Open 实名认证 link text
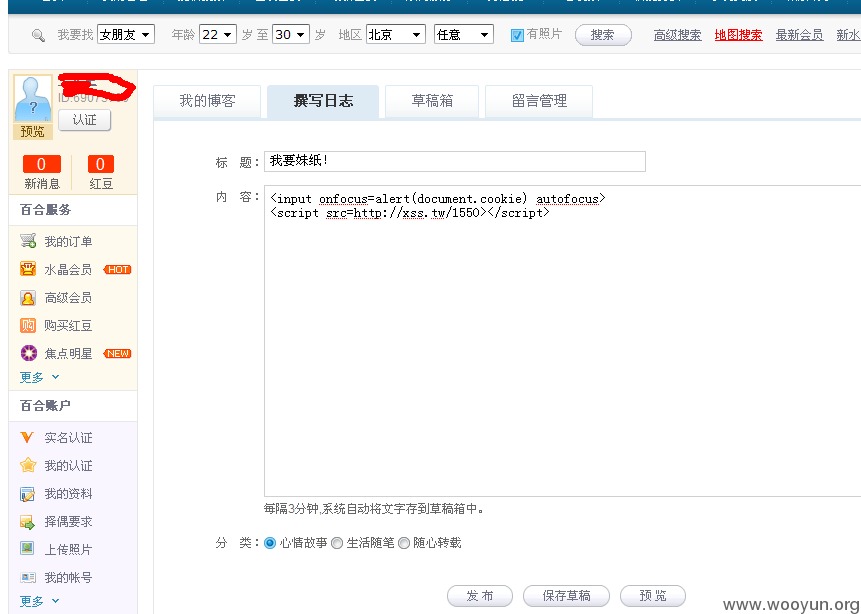This screenshot has width=861, height=614. (x=68, y=438)
